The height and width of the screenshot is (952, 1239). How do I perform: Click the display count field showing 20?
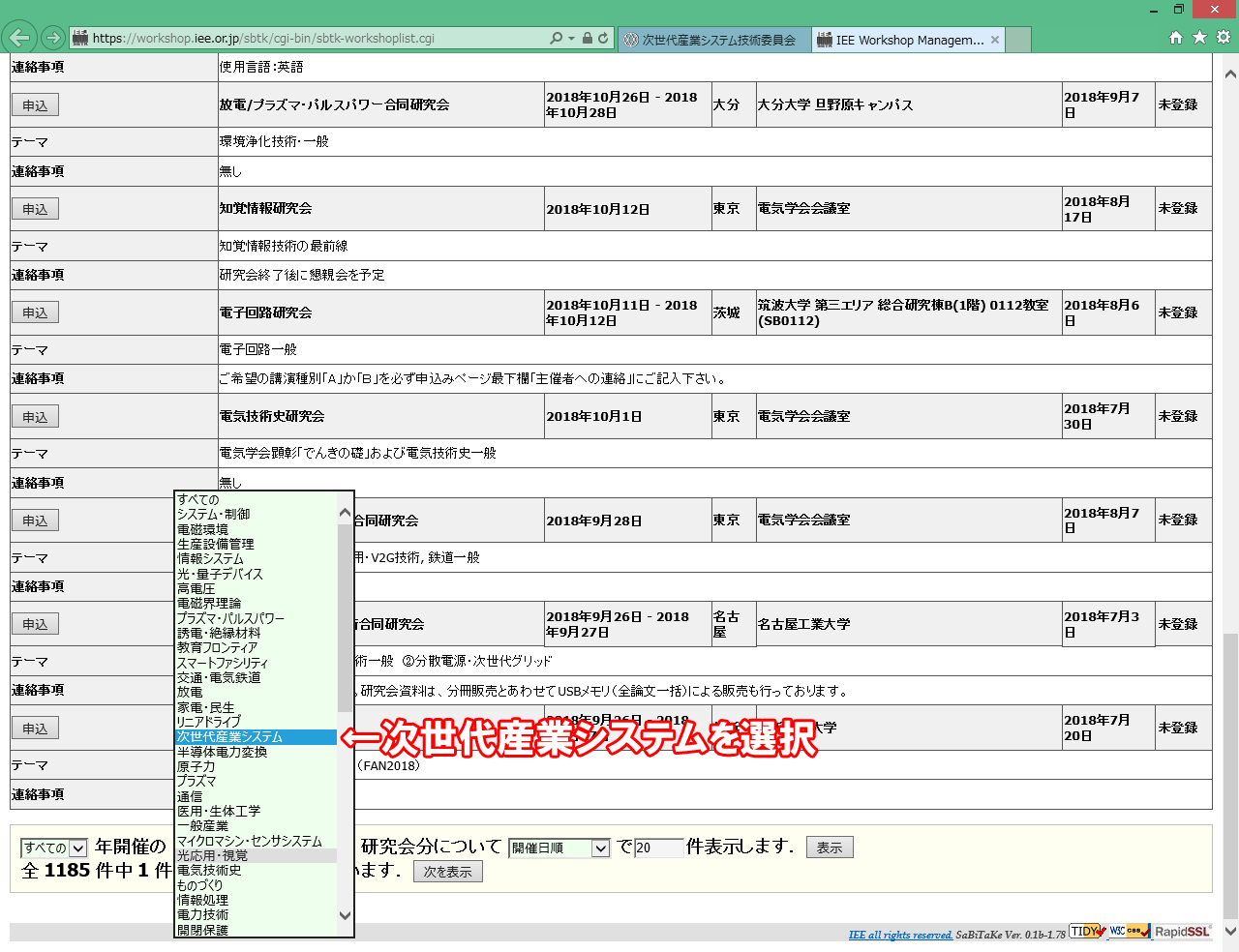coord(658,848)
